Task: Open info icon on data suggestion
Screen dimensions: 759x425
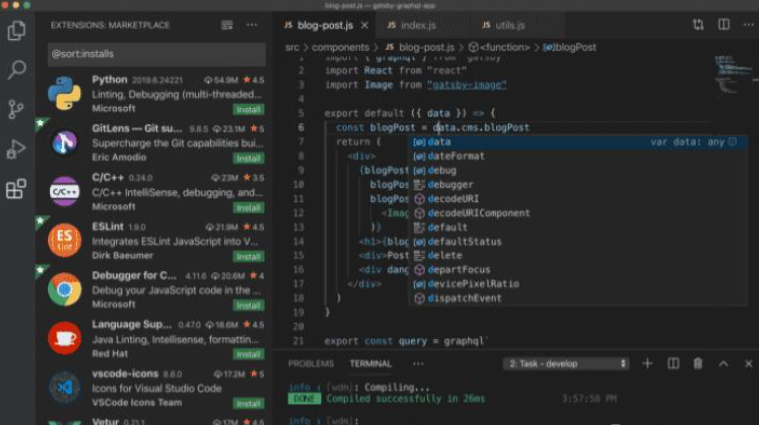Action: click(x=732, y=142)
